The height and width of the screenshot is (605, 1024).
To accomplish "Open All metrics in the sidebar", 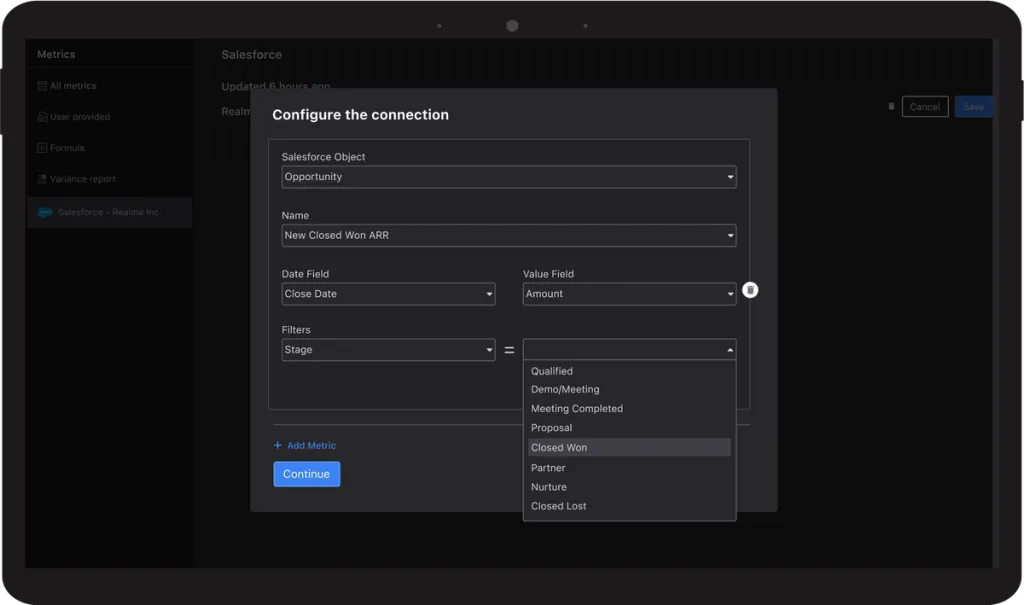I will (72, 86).
